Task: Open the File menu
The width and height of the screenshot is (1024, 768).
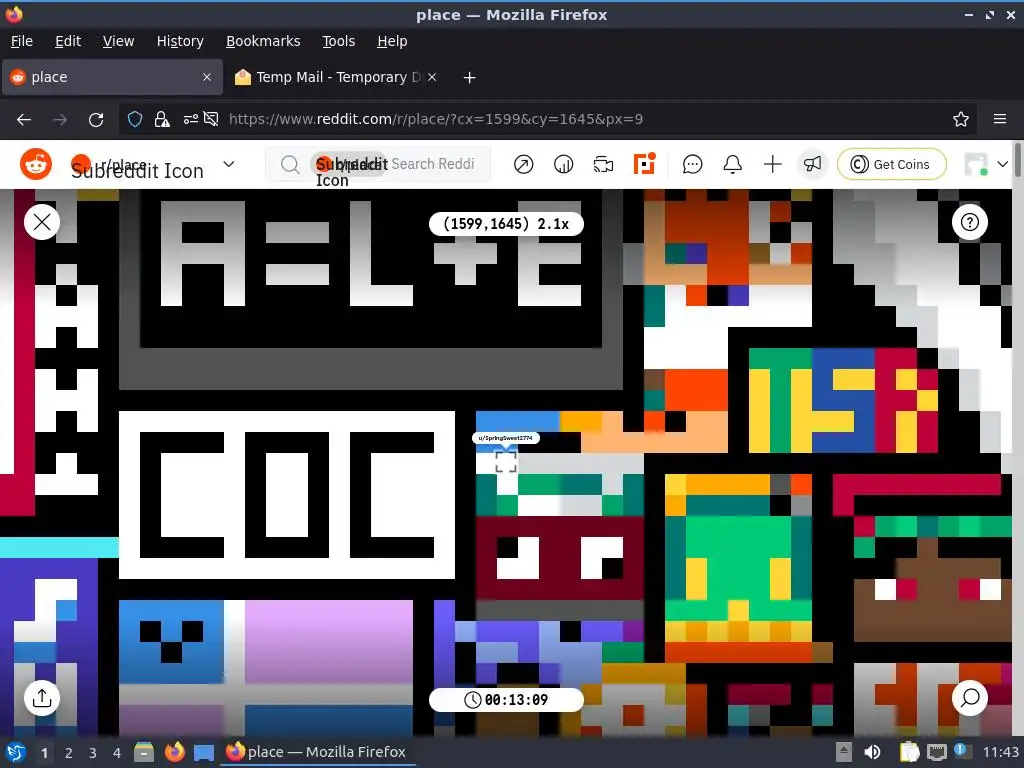Action: click(x=22, y=41)
